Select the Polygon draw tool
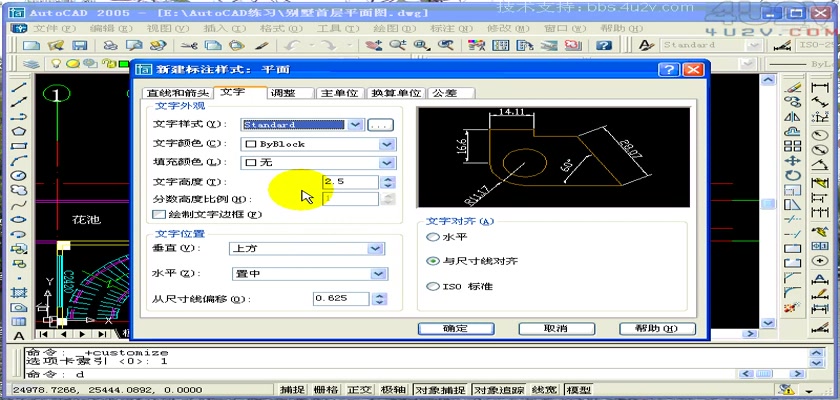 click(x=19, y=131)
